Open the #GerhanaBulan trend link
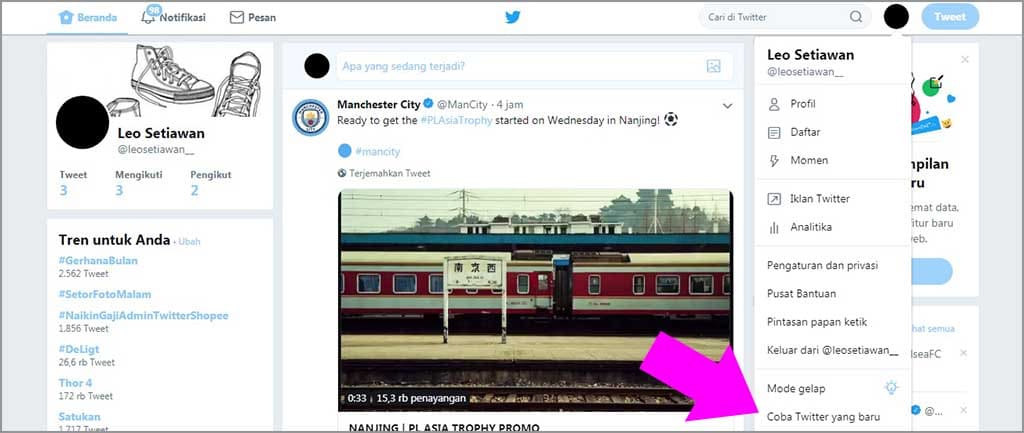 tap(98, 261)
